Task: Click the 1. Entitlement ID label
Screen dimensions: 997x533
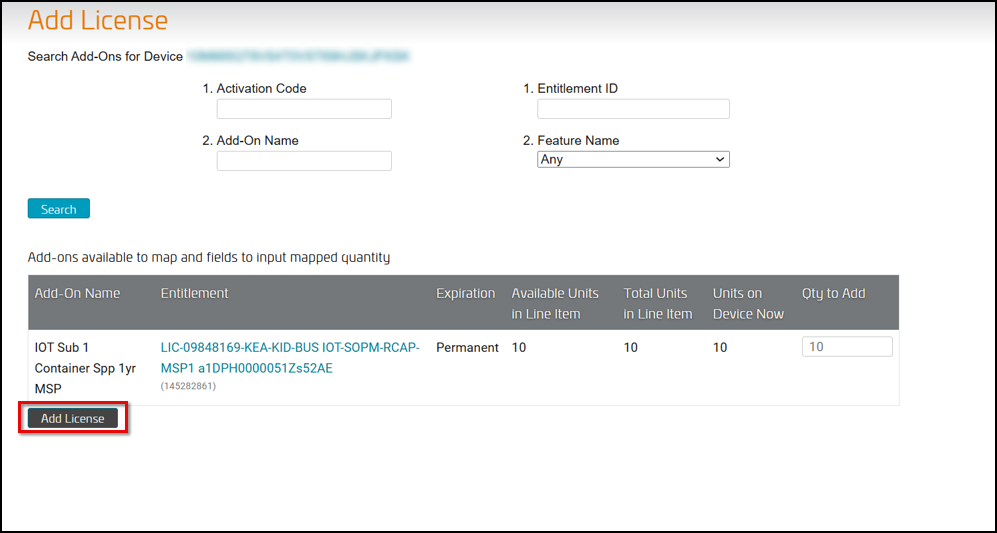Action: coord(570,89)
